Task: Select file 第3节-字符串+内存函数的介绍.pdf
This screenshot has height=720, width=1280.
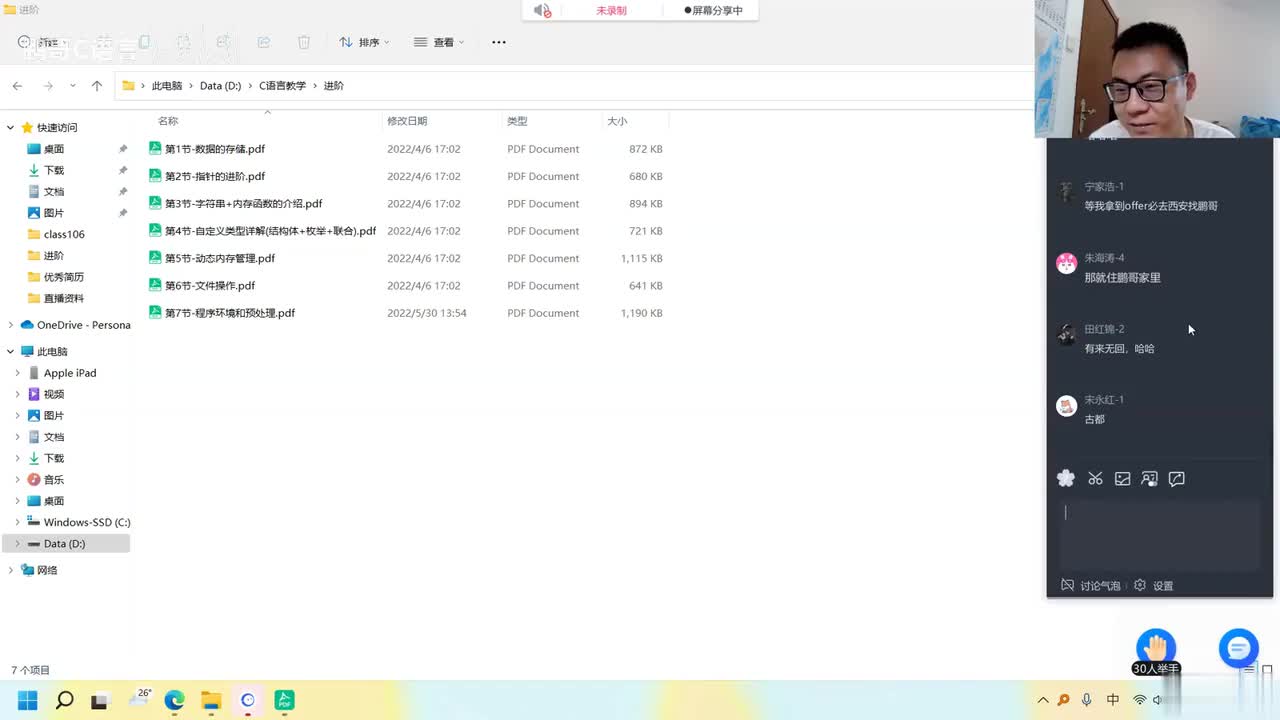Action: 243,204
